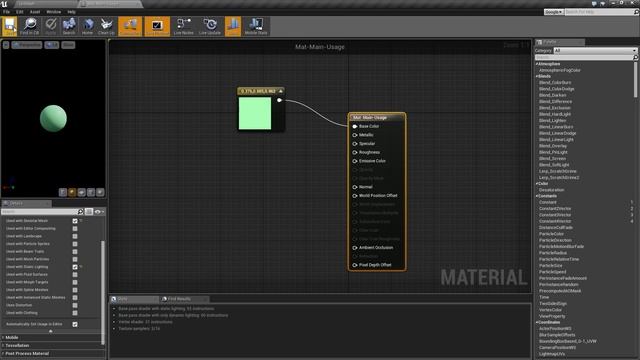Open the File menu
640x360 pixels.
(7, 12)
